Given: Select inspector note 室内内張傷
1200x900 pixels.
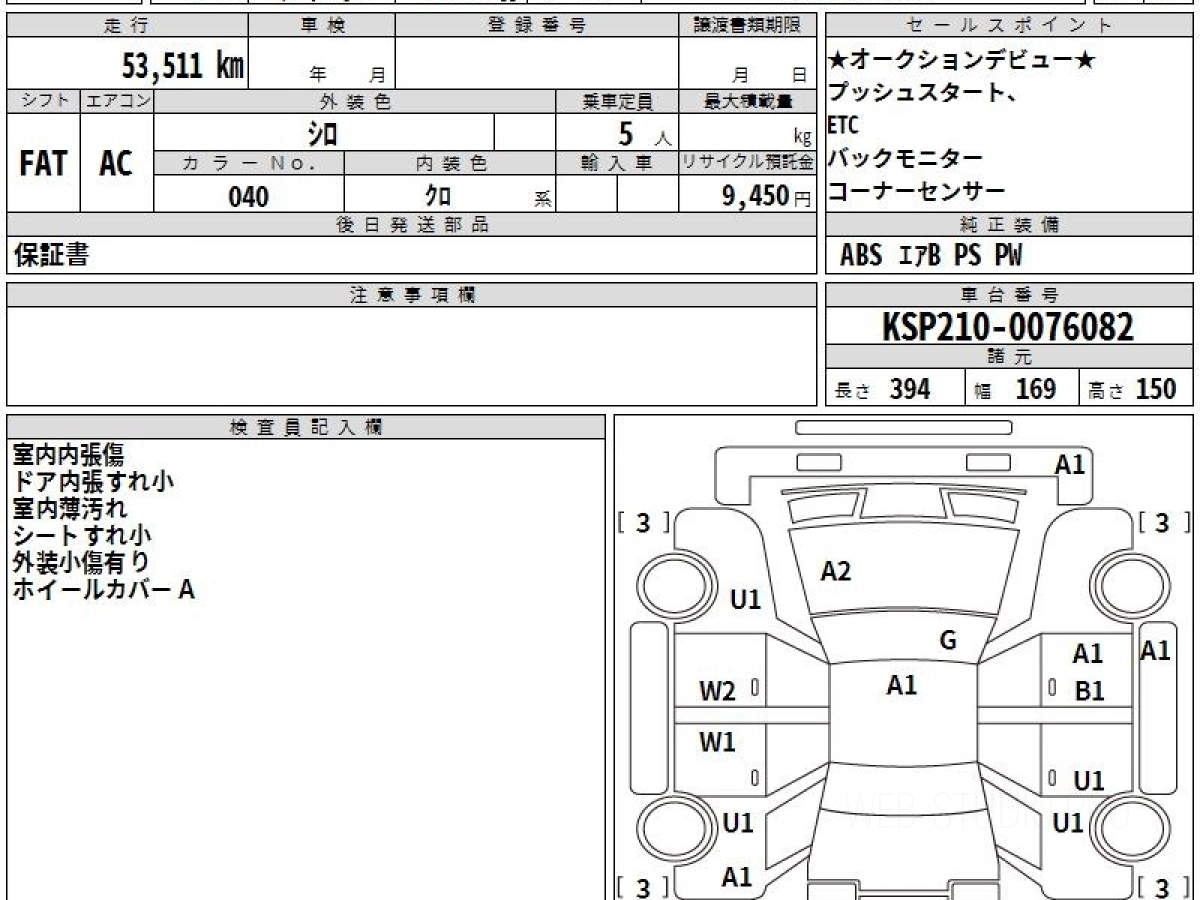Looking at the screenshot, I should coord(68,455).
